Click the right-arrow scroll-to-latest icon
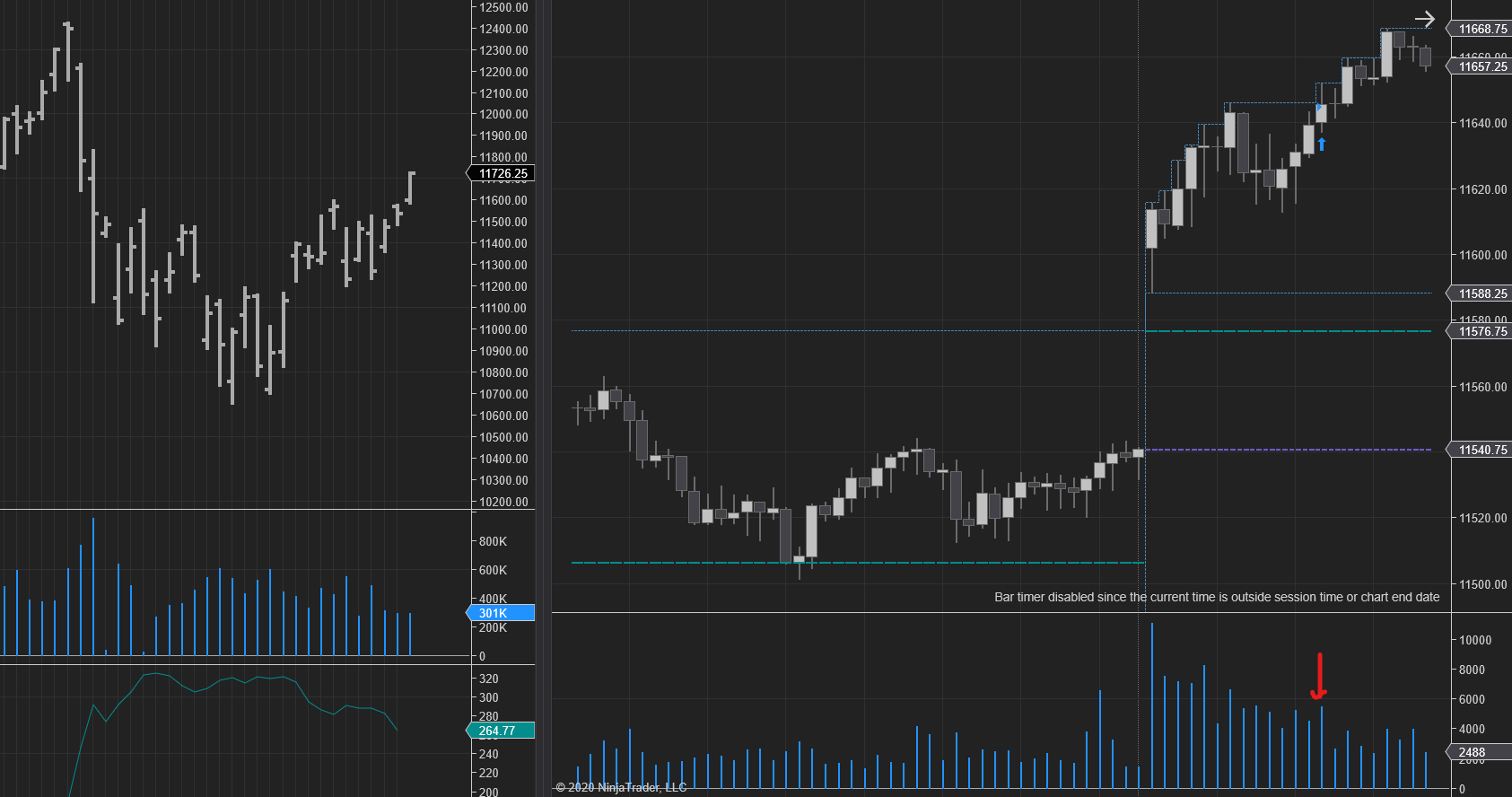The image size is (1512, 797). point(1425,19)
